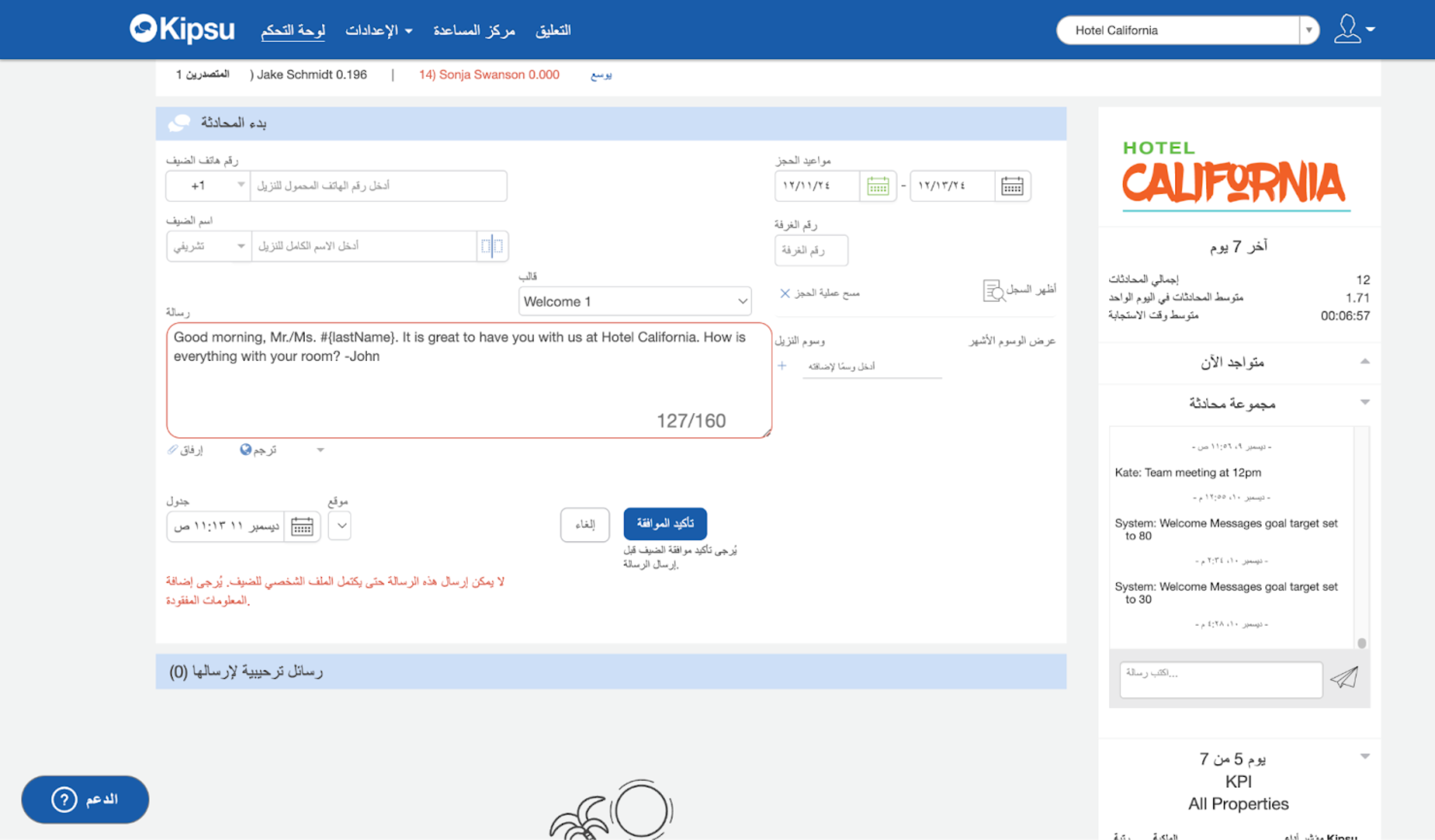
Task: Click the split-name icon beside guest name field
Action: pyautogui.click(x=492, y=246)
